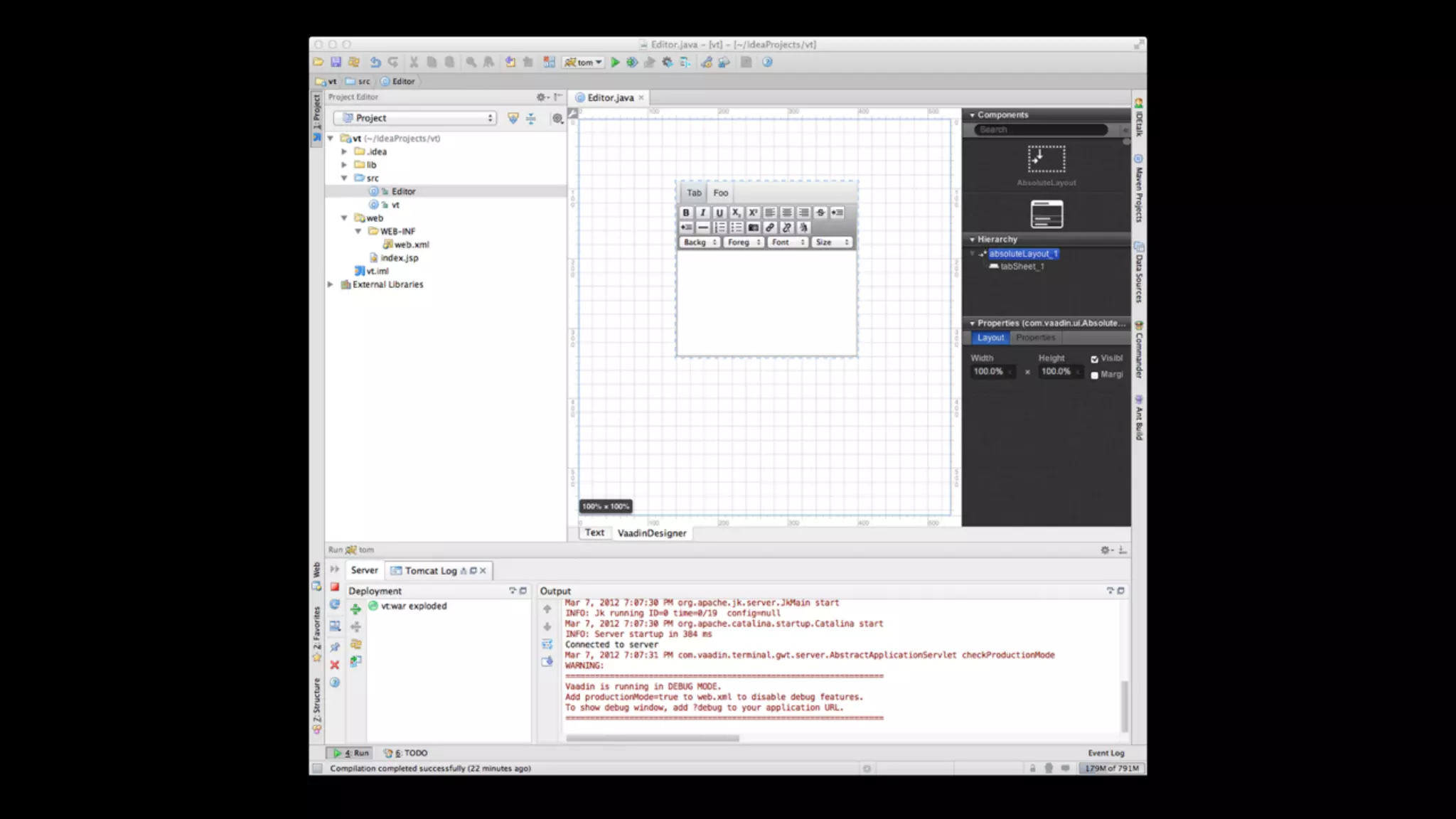Viewport: 1456px width, 819px height.
Task: Click the Undo arrow in main toolbar
Action: 375,63
